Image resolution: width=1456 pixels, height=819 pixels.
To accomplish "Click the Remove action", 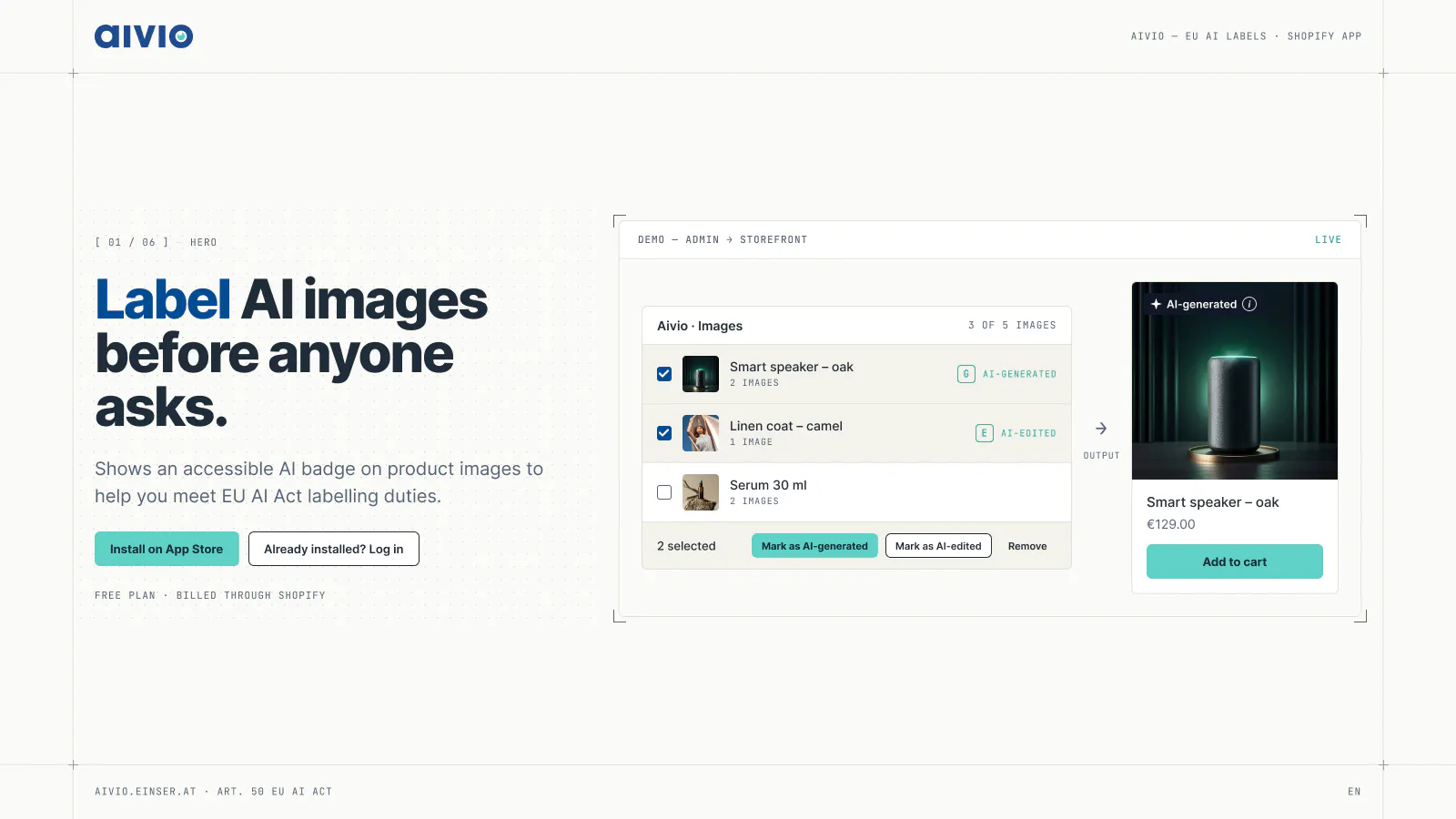I will pyautogui.click(x=1027, y=546).
